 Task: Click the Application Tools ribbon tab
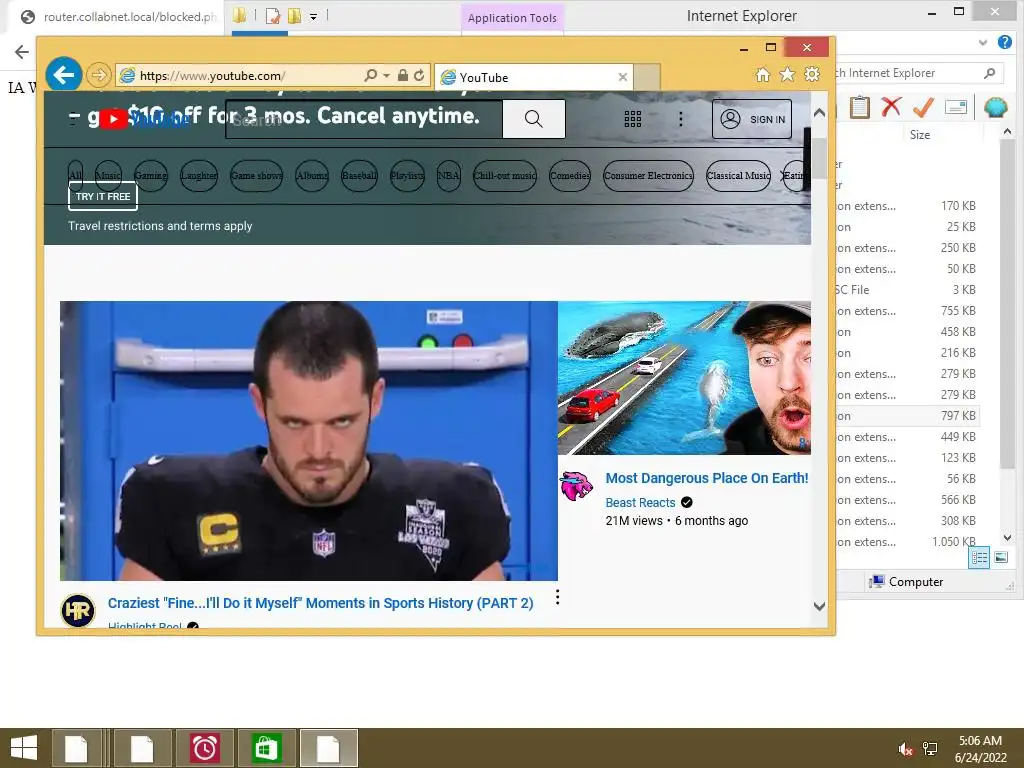click(x=512, y=18)
